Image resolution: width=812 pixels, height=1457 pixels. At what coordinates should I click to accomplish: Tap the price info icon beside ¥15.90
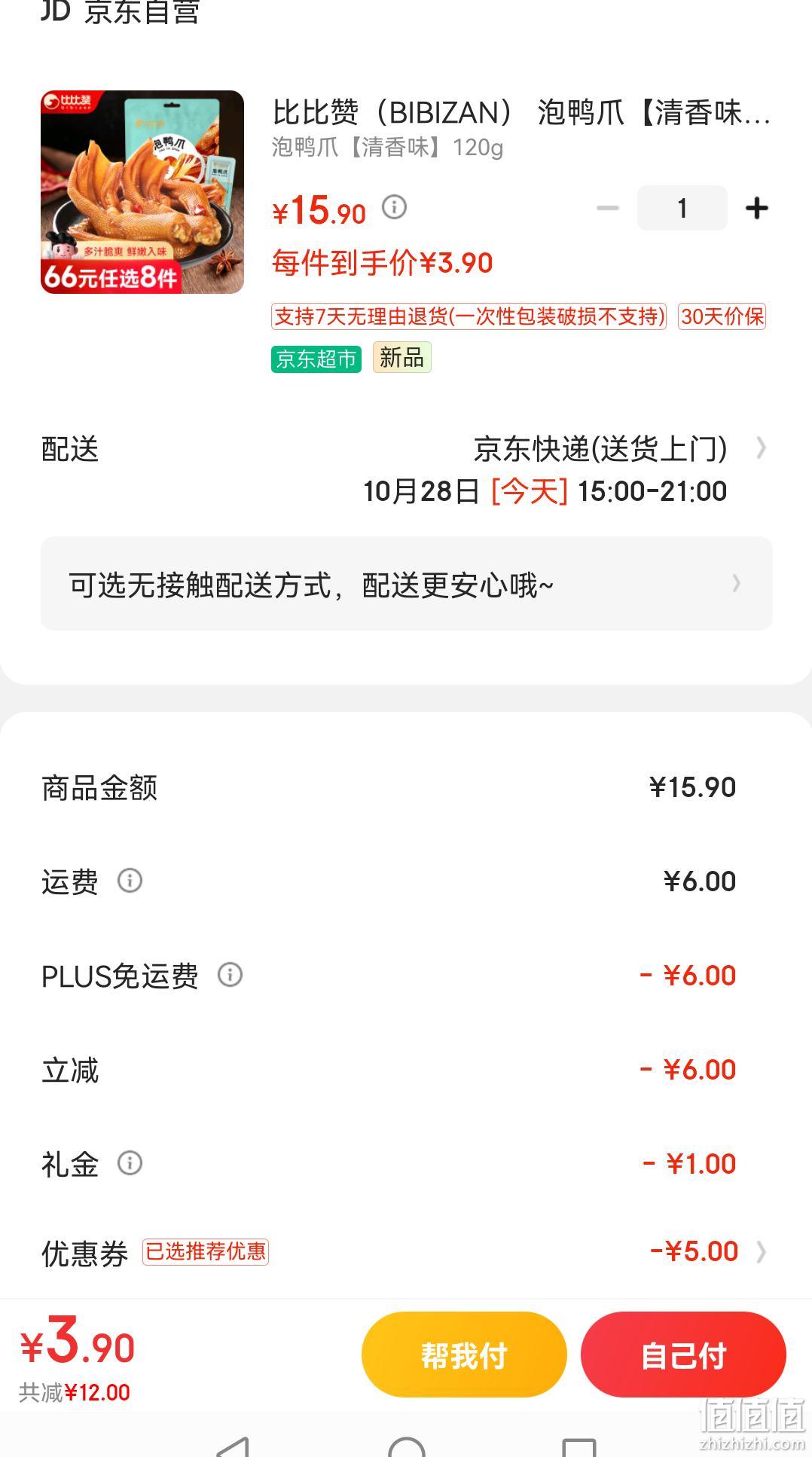(394, 206)
